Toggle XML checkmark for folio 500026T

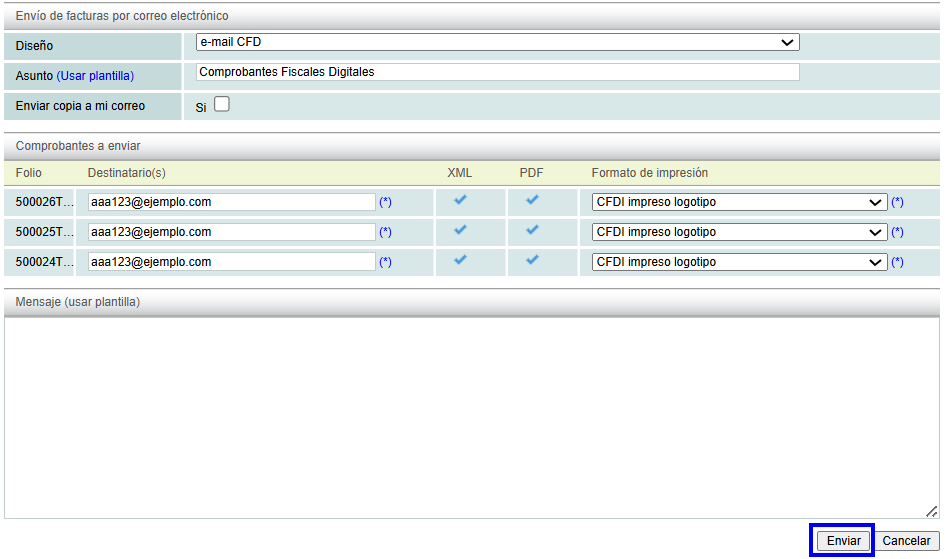[460, 200]
